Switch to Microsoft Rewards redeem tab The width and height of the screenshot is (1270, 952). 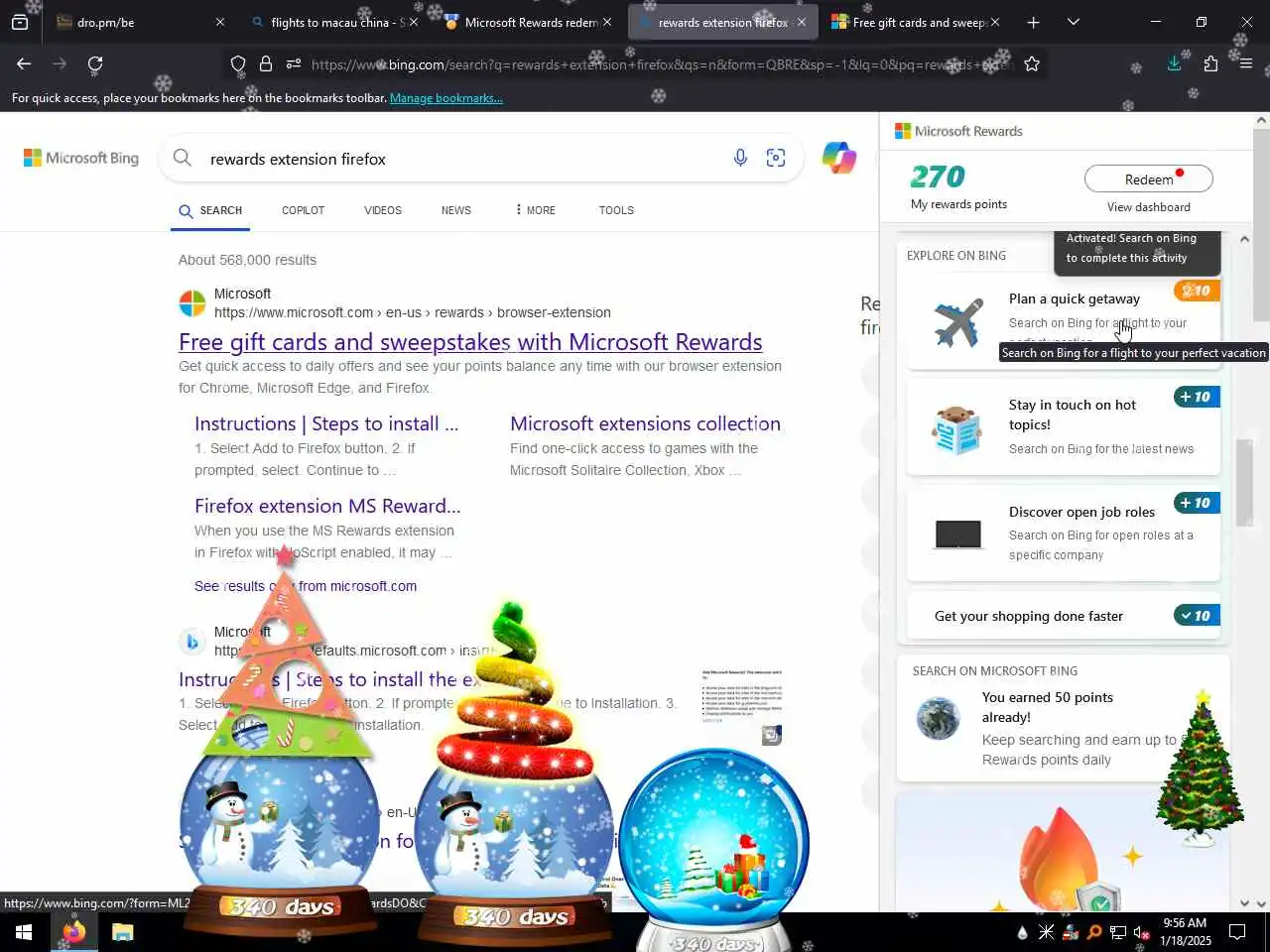(530, 22)
